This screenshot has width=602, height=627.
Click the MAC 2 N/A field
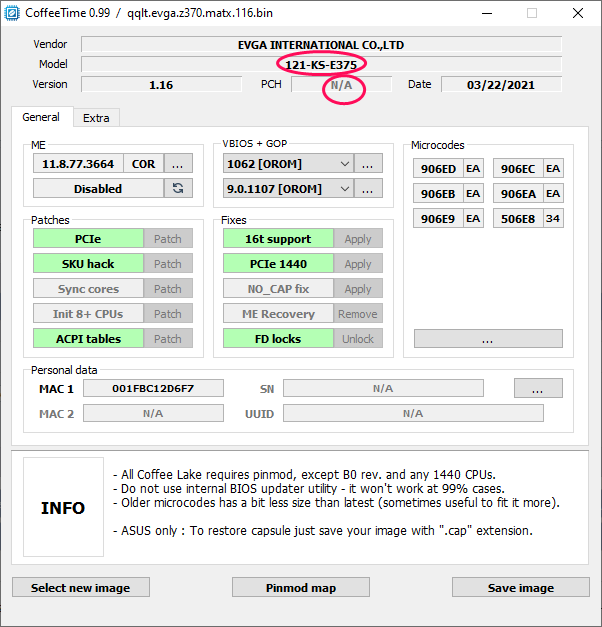point(153,413)
